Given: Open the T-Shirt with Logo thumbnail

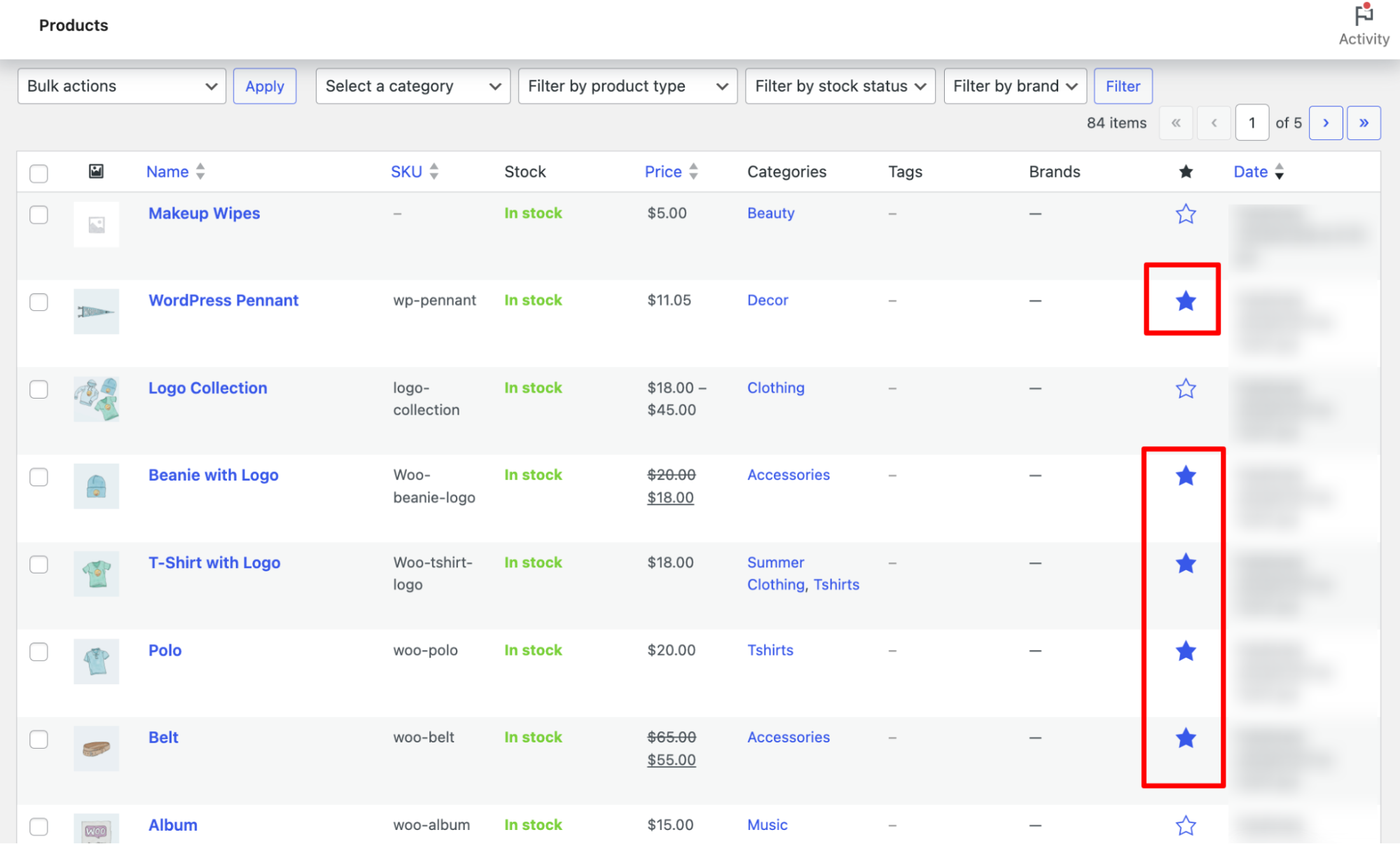Looking at the screenshot, I should [96, 574].
